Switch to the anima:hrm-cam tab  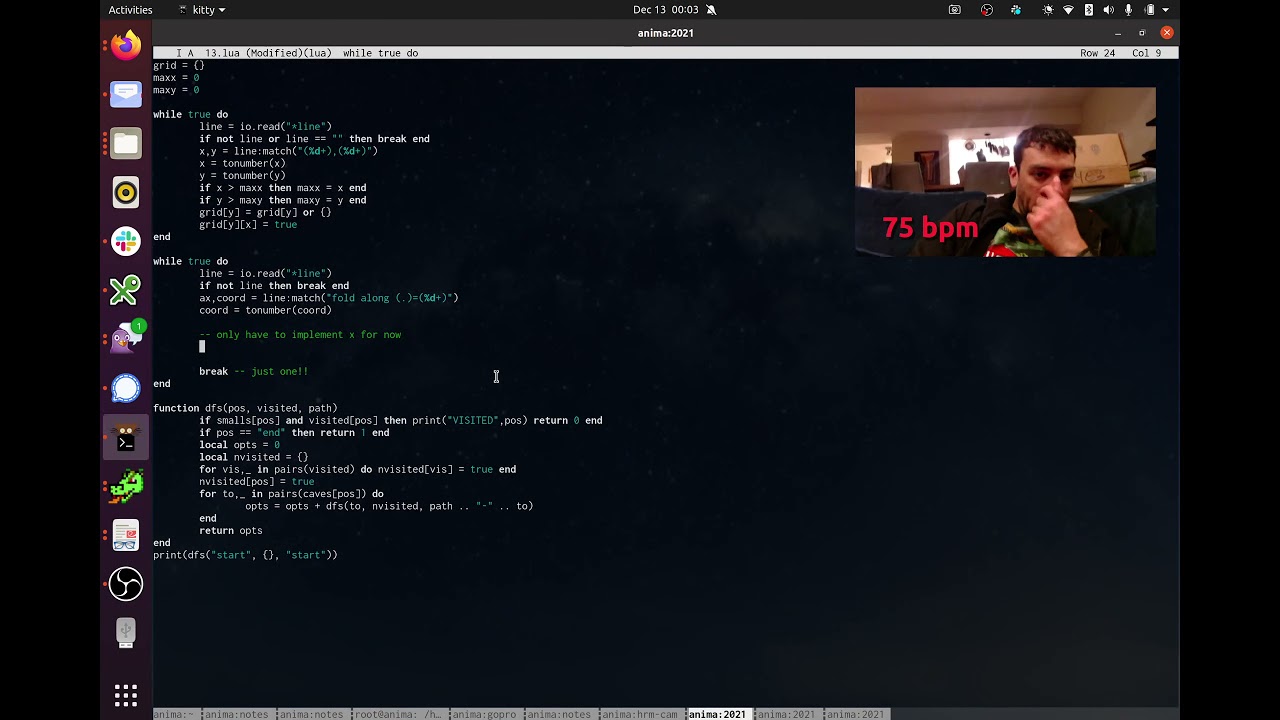pos(640,714)
